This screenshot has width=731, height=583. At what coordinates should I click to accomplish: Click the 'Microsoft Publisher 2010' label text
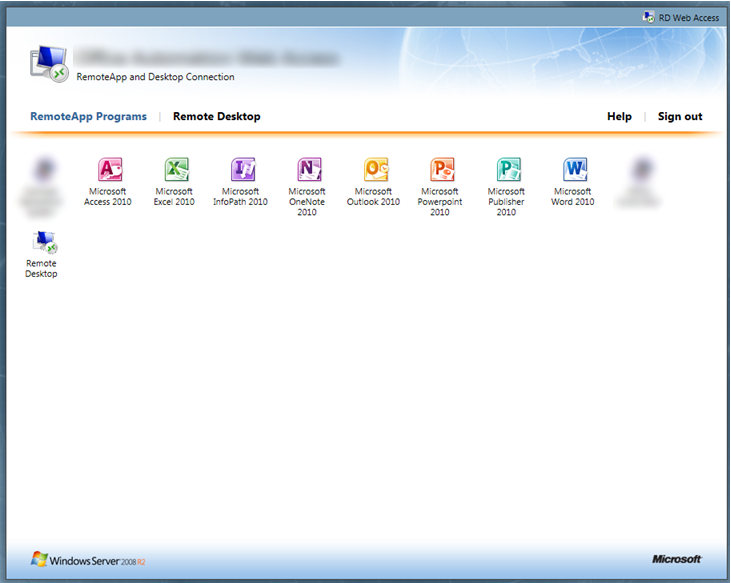coord(506,202)
